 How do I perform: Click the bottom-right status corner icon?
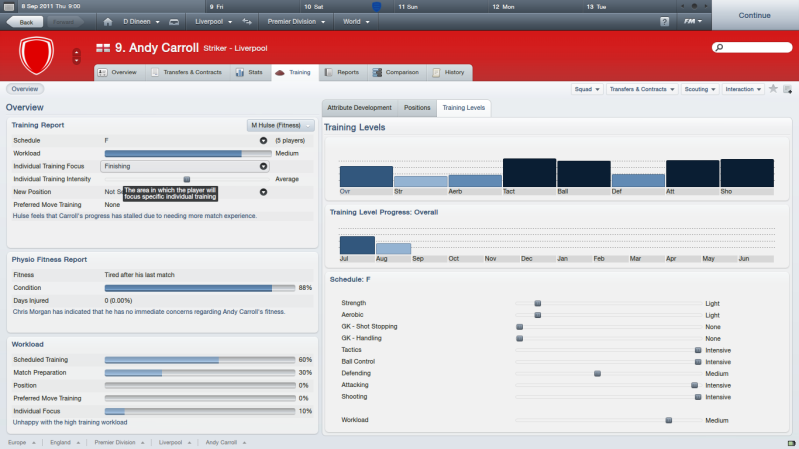coord(791,443)
